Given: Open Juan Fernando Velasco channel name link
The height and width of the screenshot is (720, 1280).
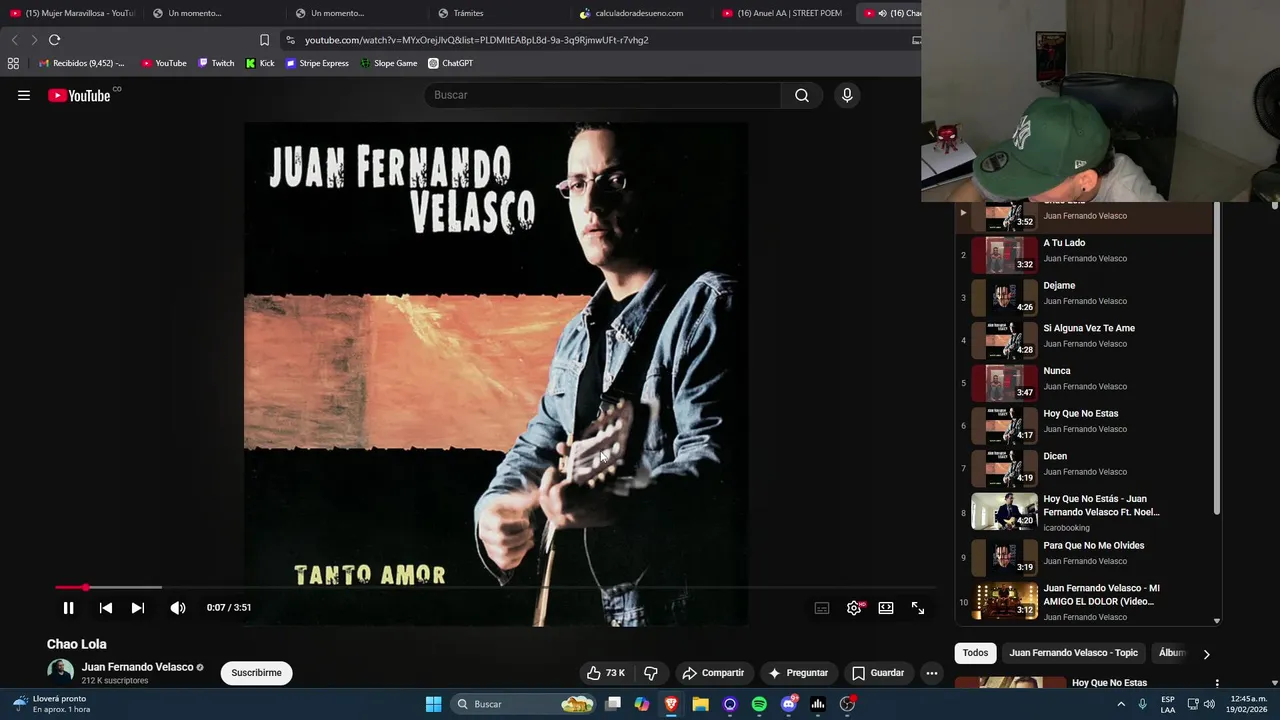Looking at the screenshot, I should point(137,667).
